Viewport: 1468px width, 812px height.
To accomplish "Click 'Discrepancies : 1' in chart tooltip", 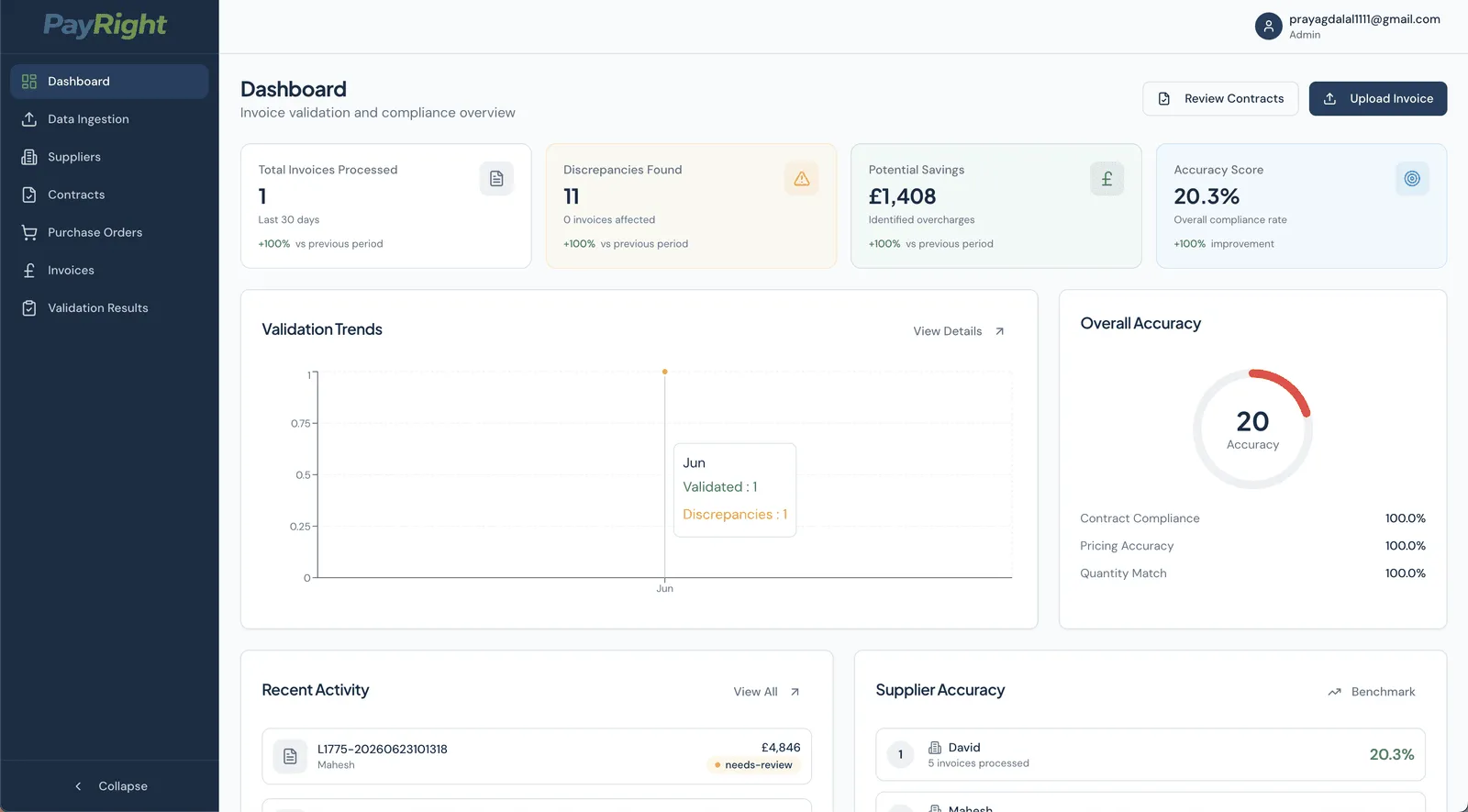I will click(x=735, y=515).
